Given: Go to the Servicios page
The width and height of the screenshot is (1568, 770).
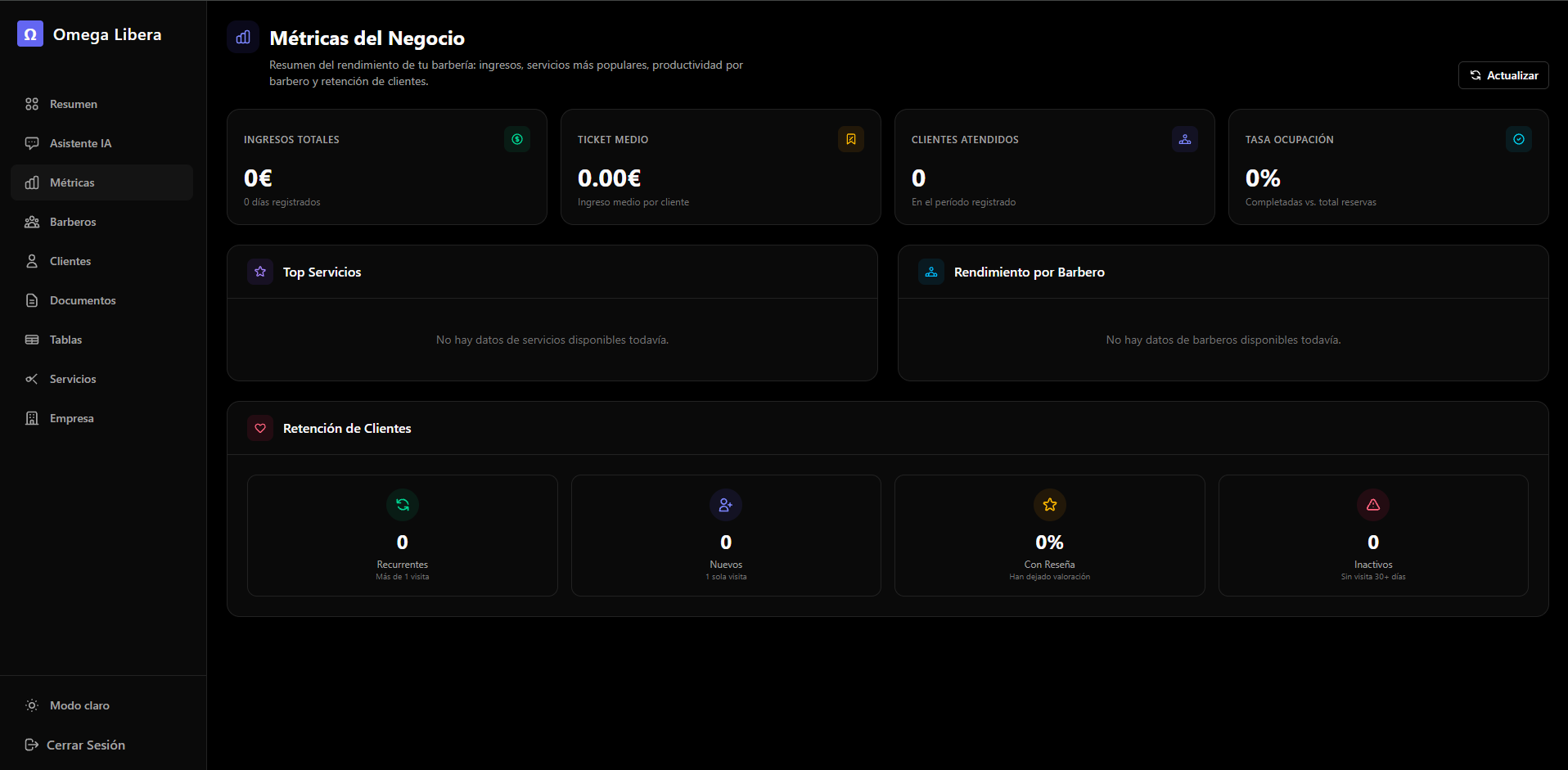Looking at the screenshot, I should coord(102,379).
